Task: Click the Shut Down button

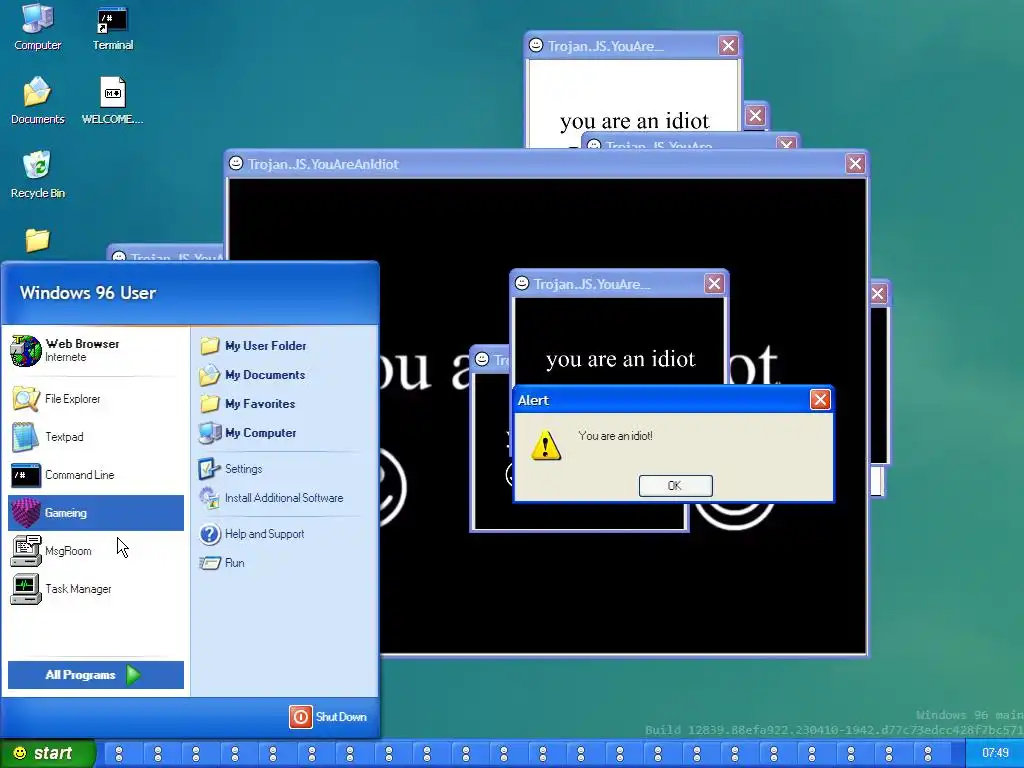Action: (x=328, y=716)
